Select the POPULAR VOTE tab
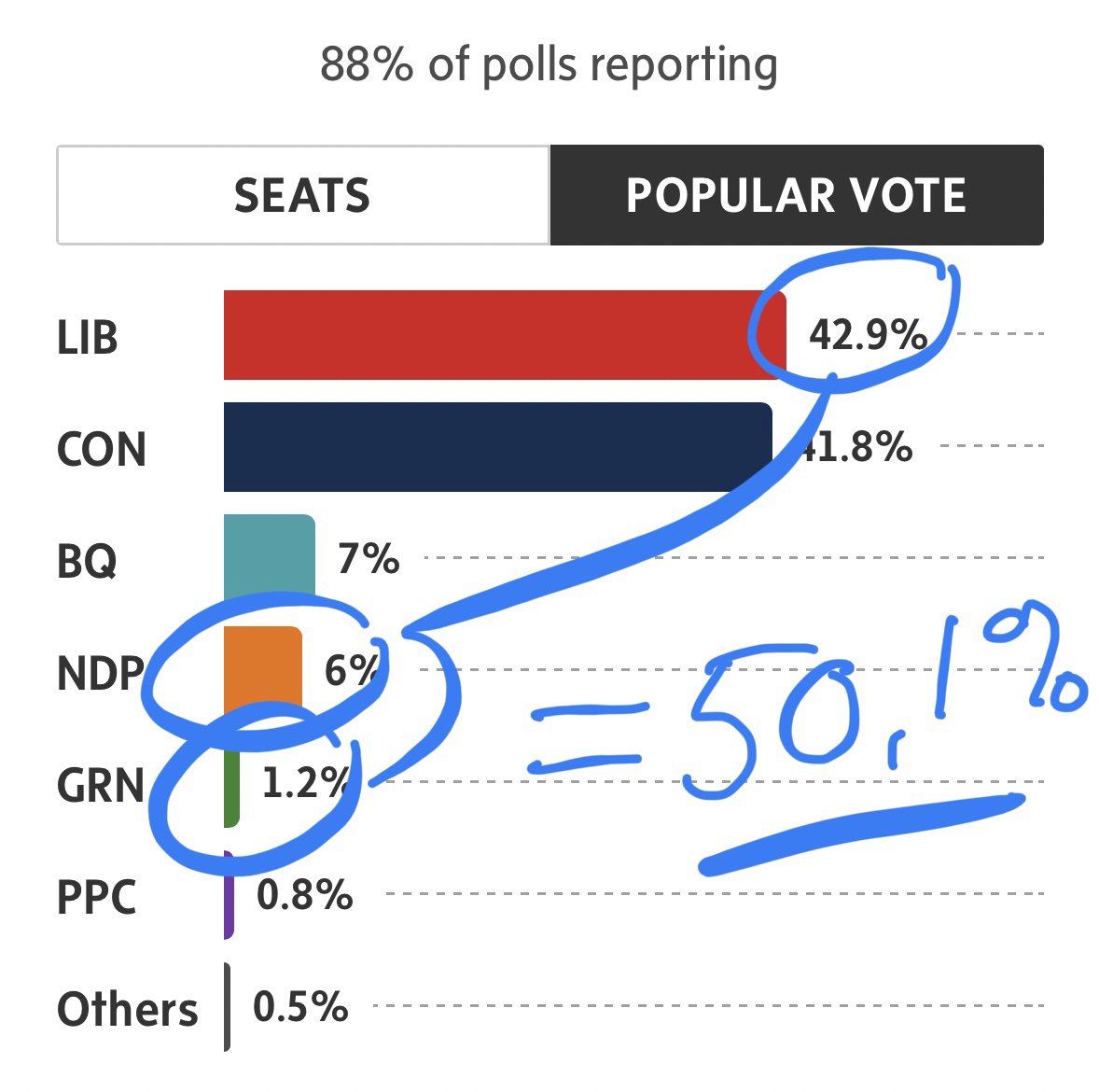 pos(796,196)
